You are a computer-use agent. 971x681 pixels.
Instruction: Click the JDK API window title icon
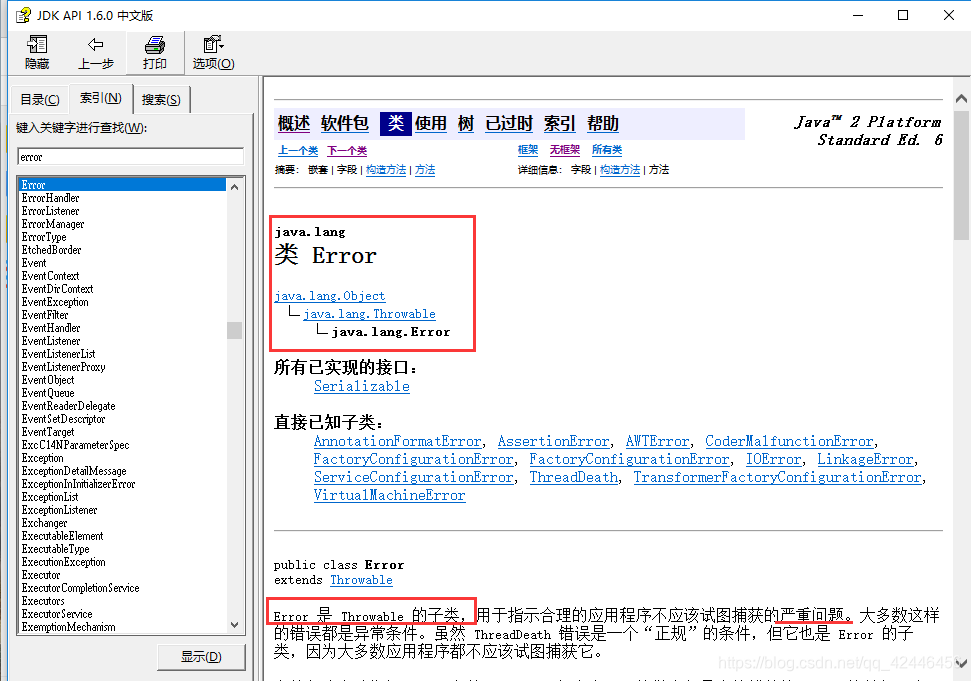(x=23, y=15)
